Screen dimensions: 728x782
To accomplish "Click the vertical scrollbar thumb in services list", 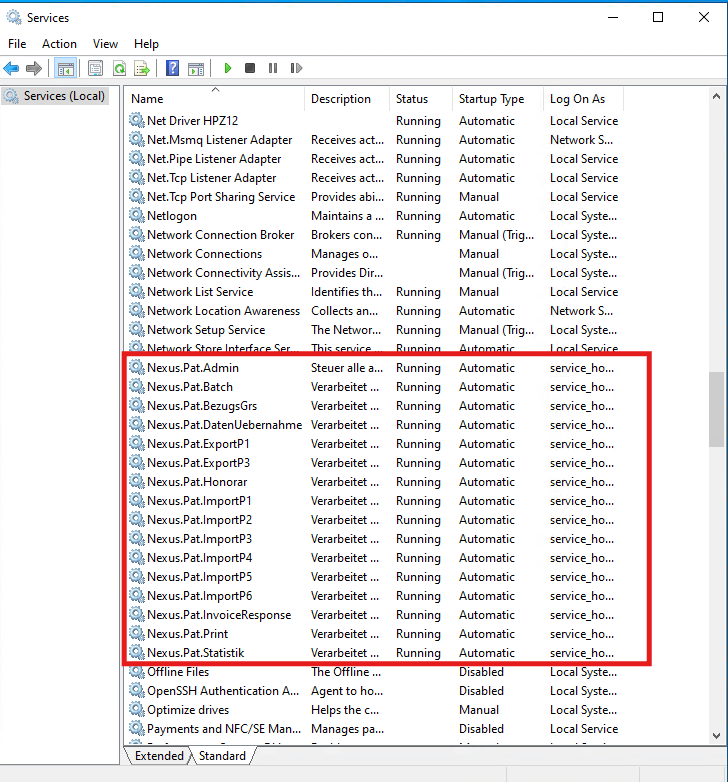I will coord(716,408).
